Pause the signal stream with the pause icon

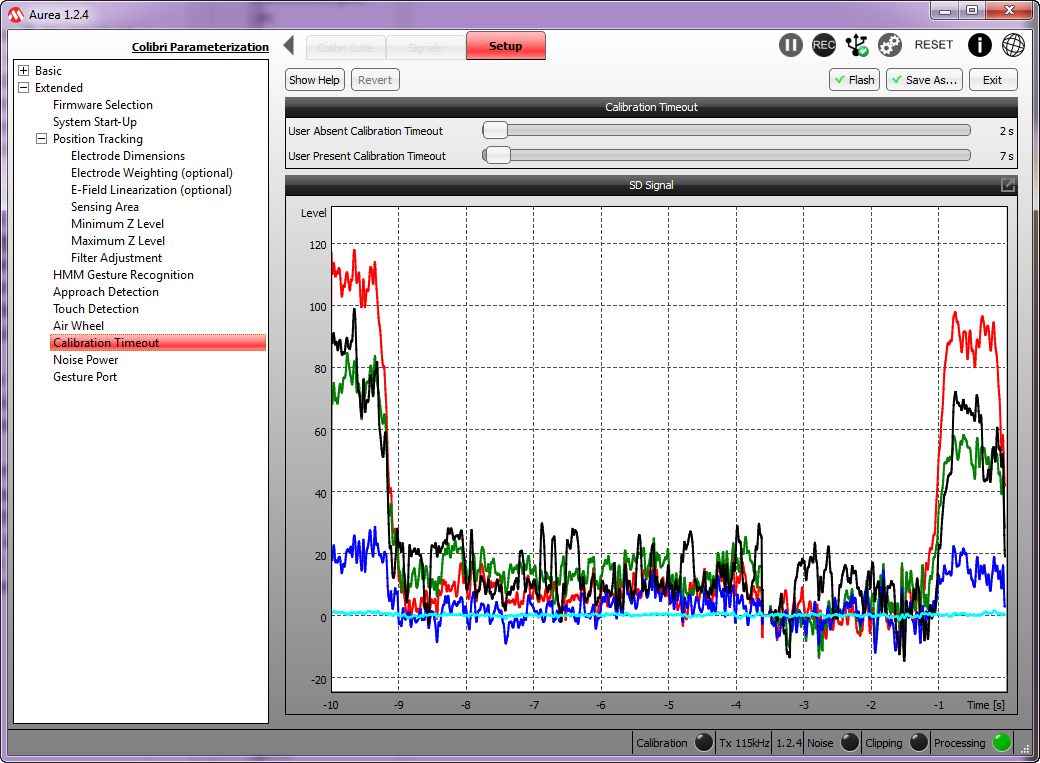pyautogui.click(x=791, y=45)
